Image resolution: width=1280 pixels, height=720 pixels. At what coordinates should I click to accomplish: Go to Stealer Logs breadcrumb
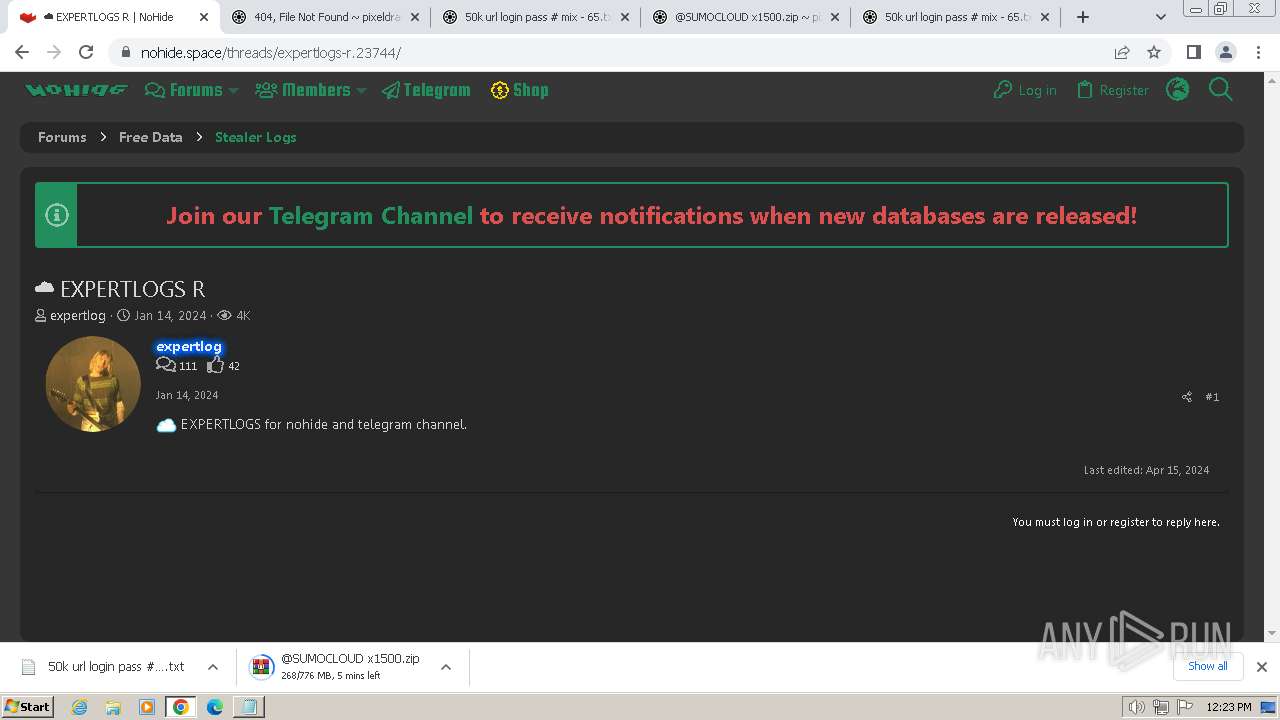[256, 137]
